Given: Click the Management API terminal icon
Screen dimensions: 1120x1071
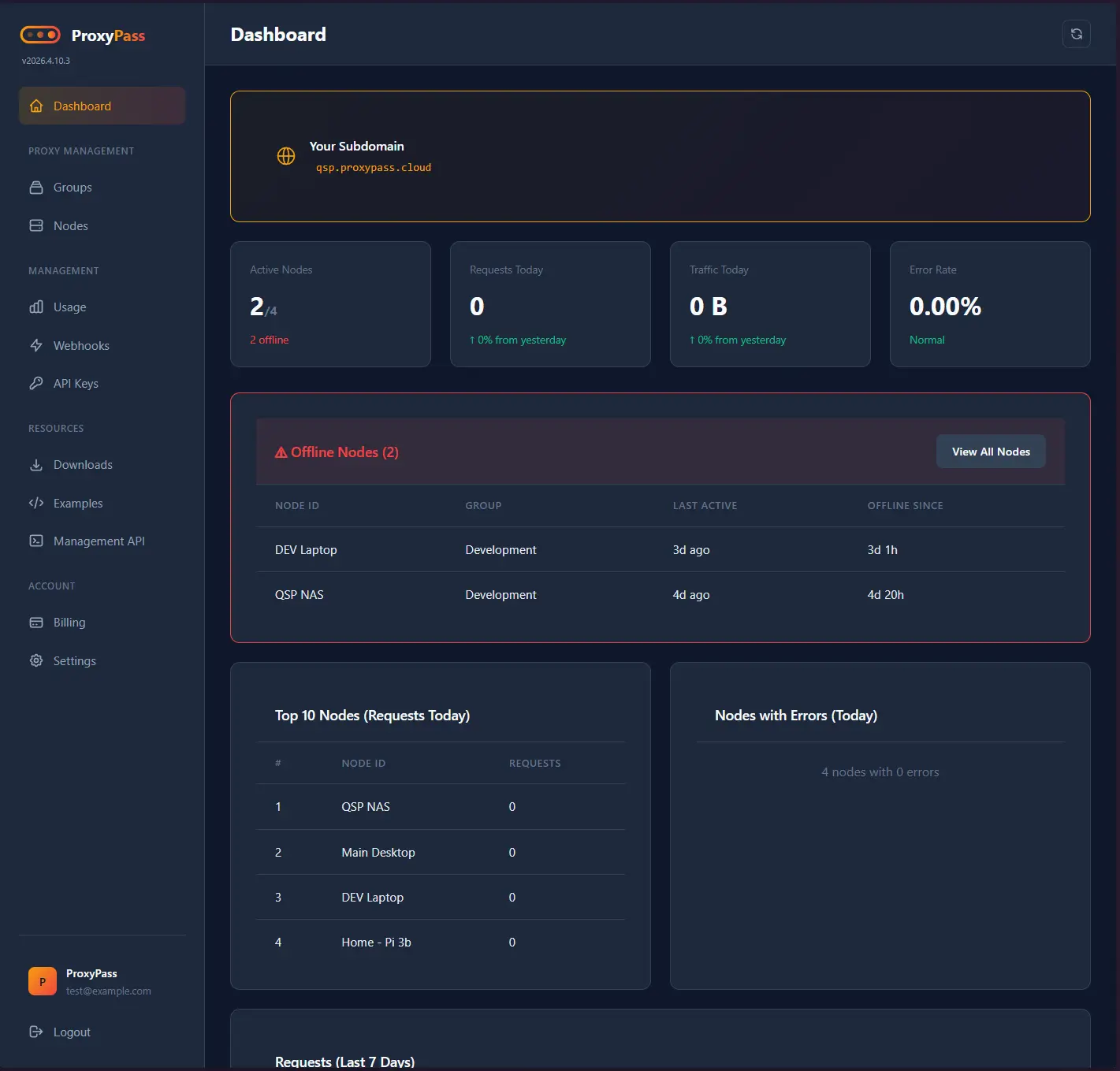Looking at the screenshot, I should click(36, 541).
